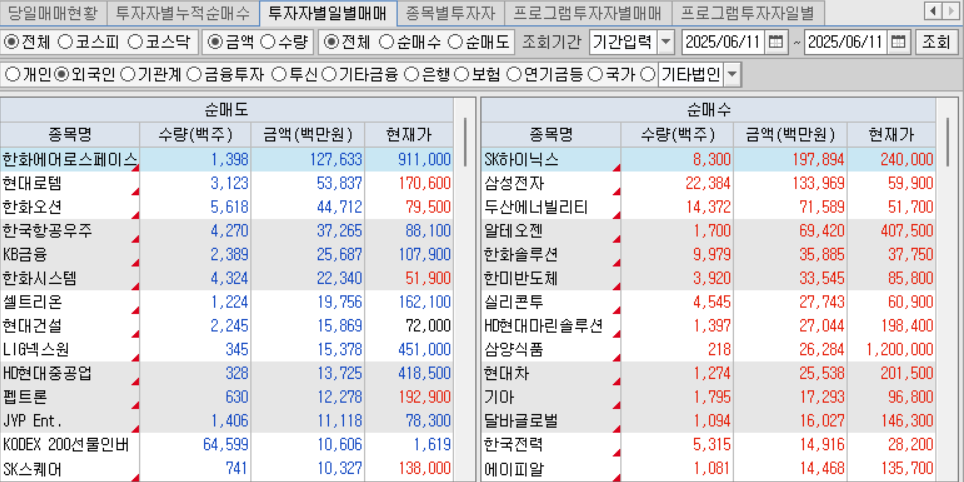The width and height of the screenshot is (964, 482).
Task: Select the 한화시스템 row
Action: [227, 279]
